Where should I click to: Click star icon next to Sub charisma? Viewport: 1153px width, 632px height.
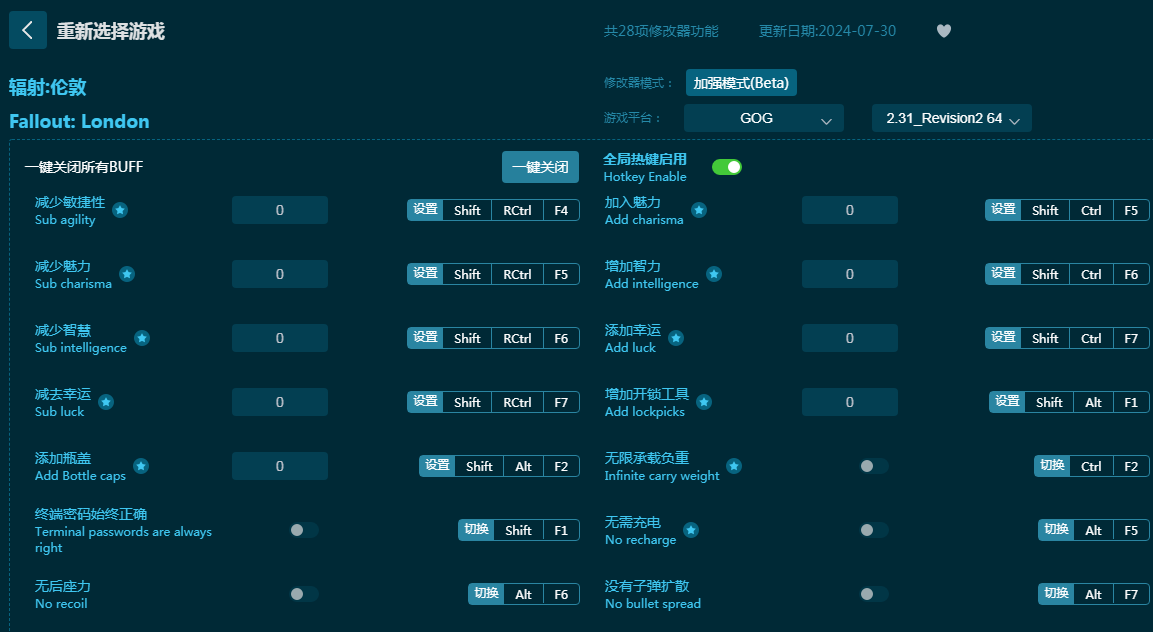coord(127,274)
